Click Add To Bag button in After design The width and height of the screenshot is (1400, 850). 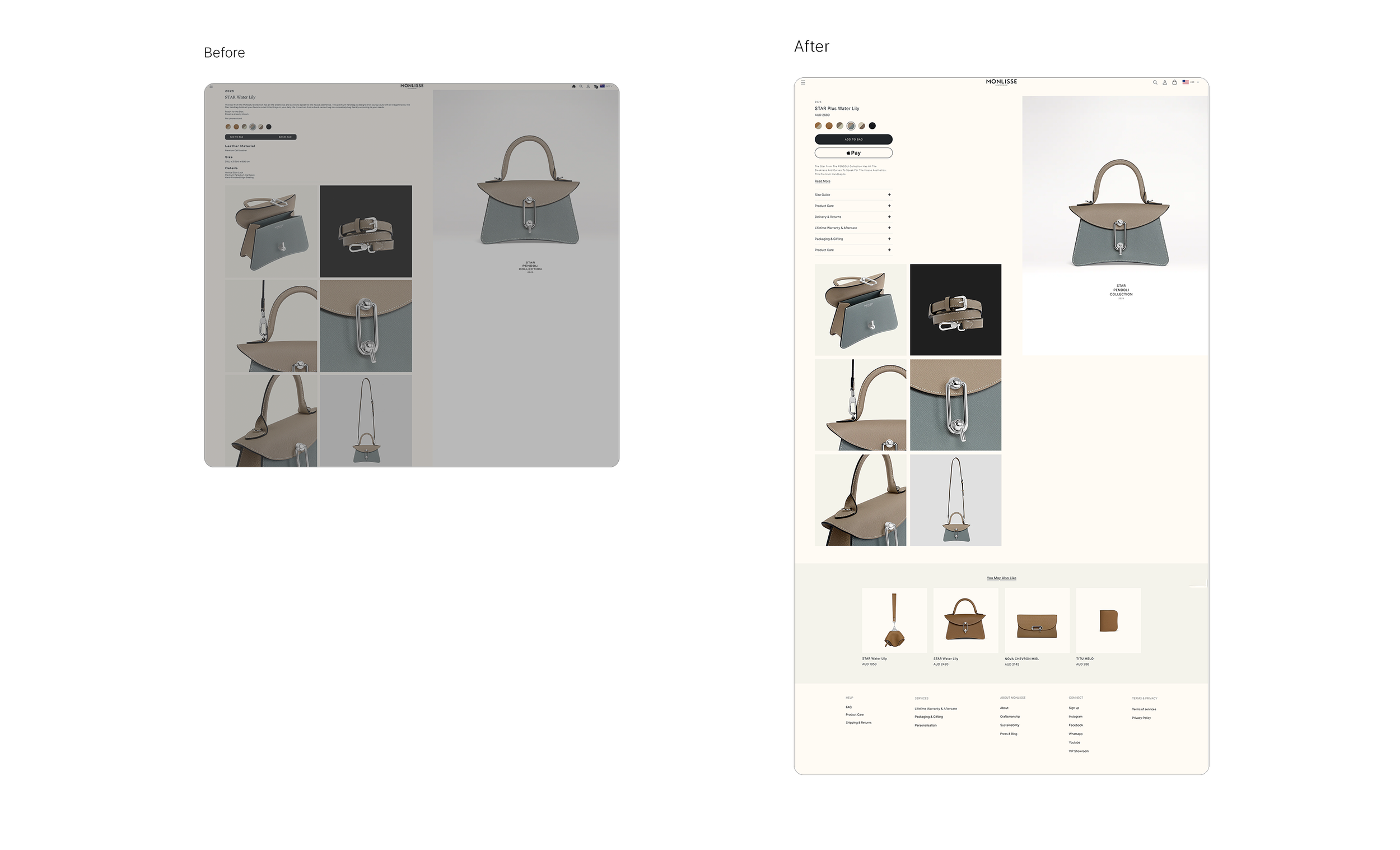(853, 140)
